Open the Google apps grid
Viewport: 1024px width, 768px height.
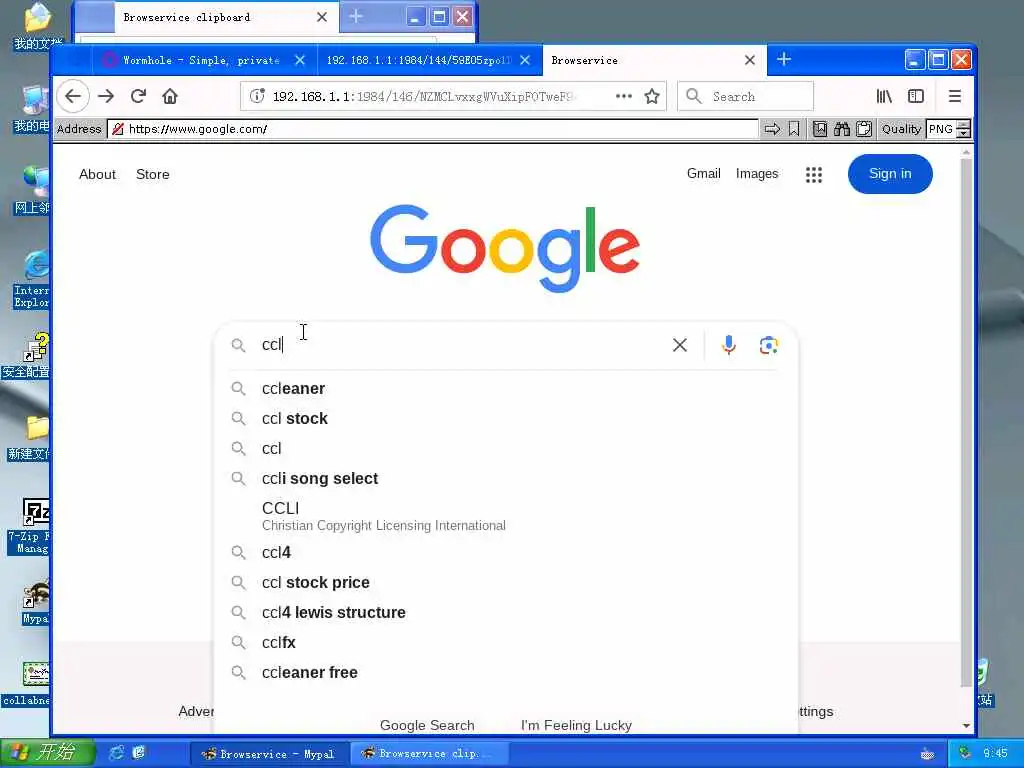point(814,174)
